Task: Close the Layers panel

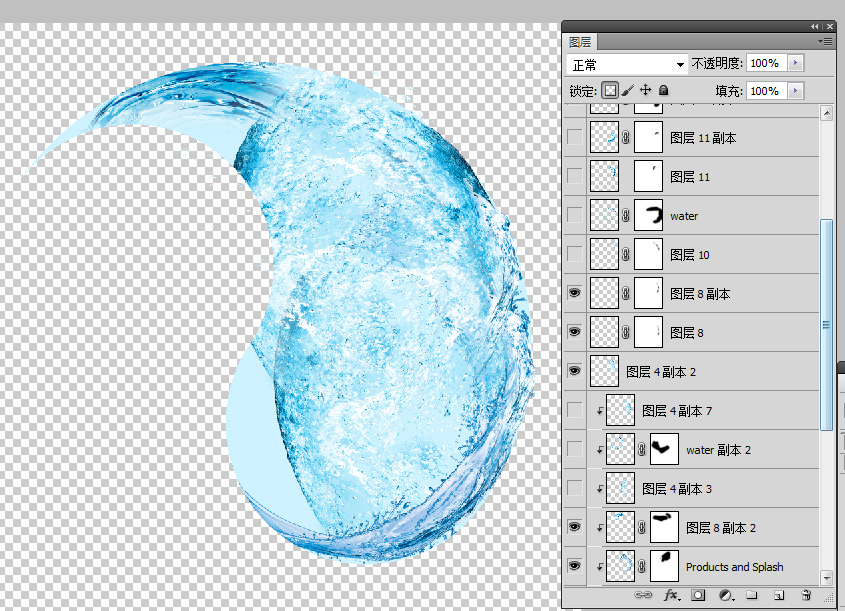Action: 830,26
